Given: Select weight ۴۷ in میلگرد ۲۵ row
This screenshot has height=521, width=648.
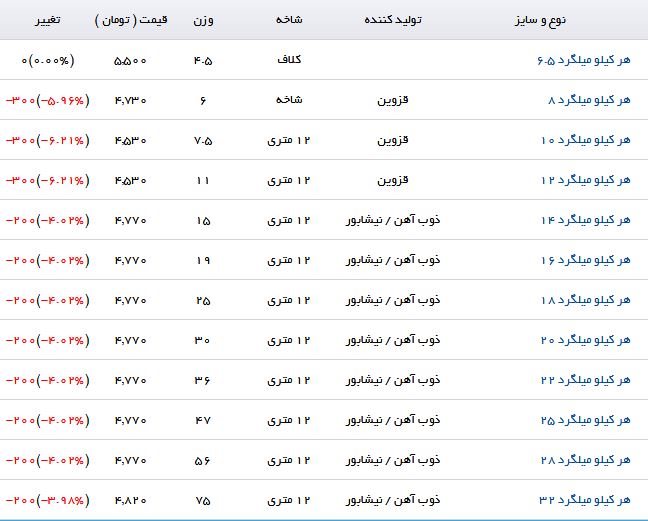Looking at the screenshot, I should click(203, 421).
